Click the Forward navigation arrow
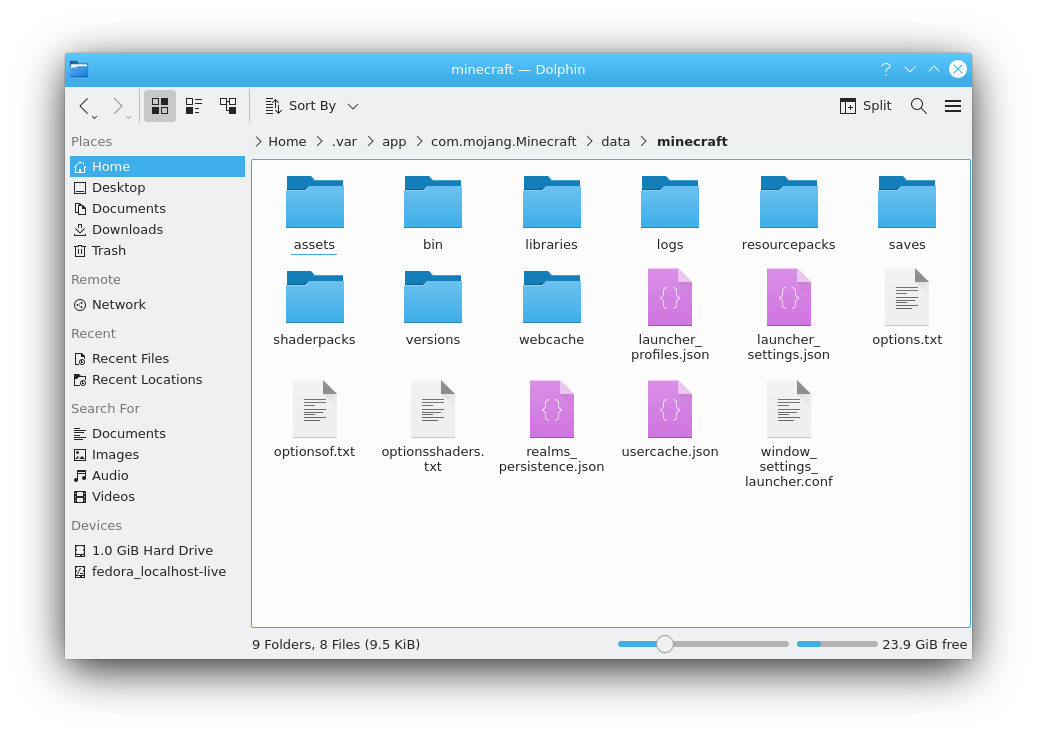The height and width of the screenshot is (736, 1037). [118, 106]
